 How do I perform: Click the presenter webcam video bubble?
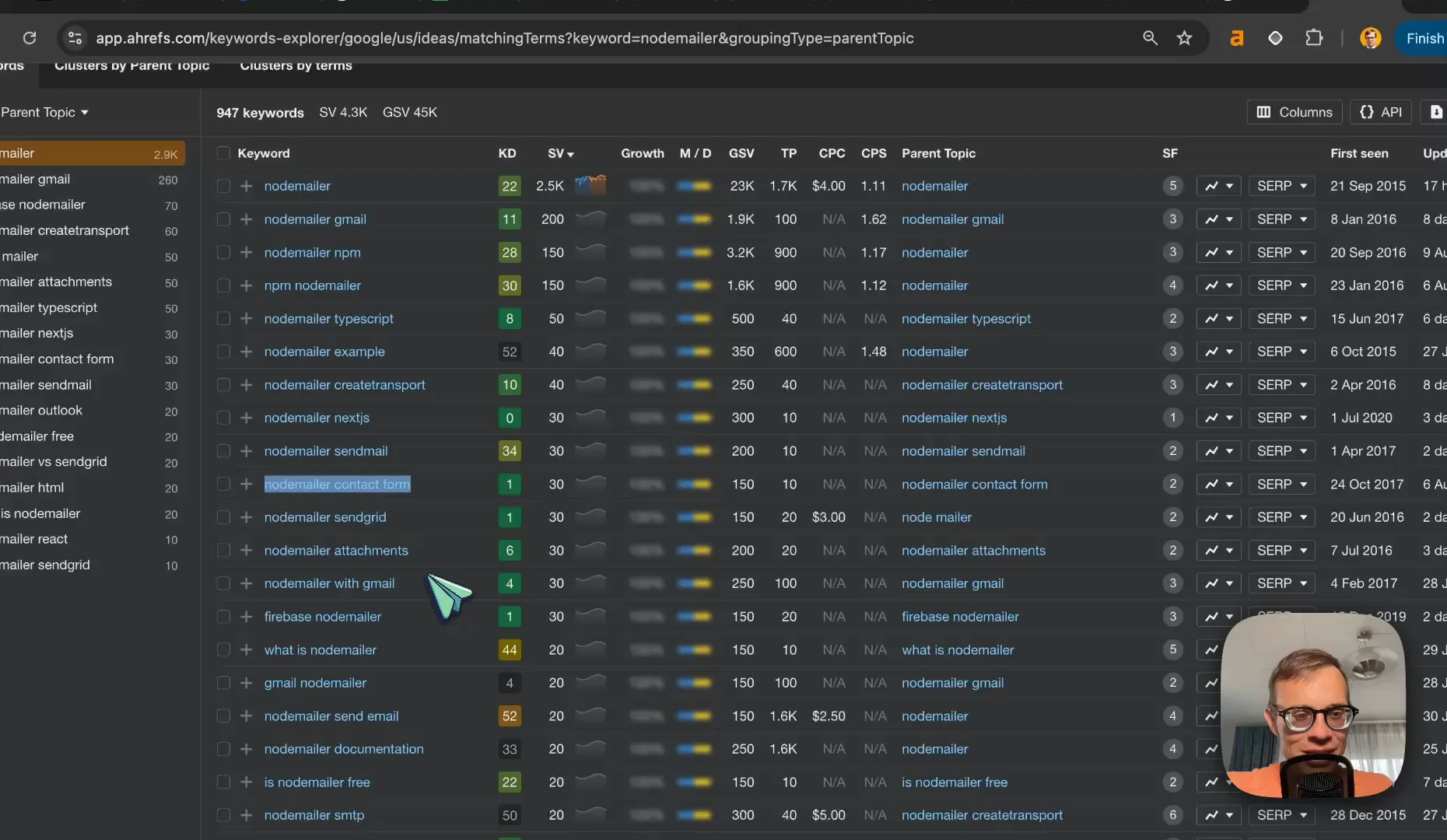[x=1313, y=705]
